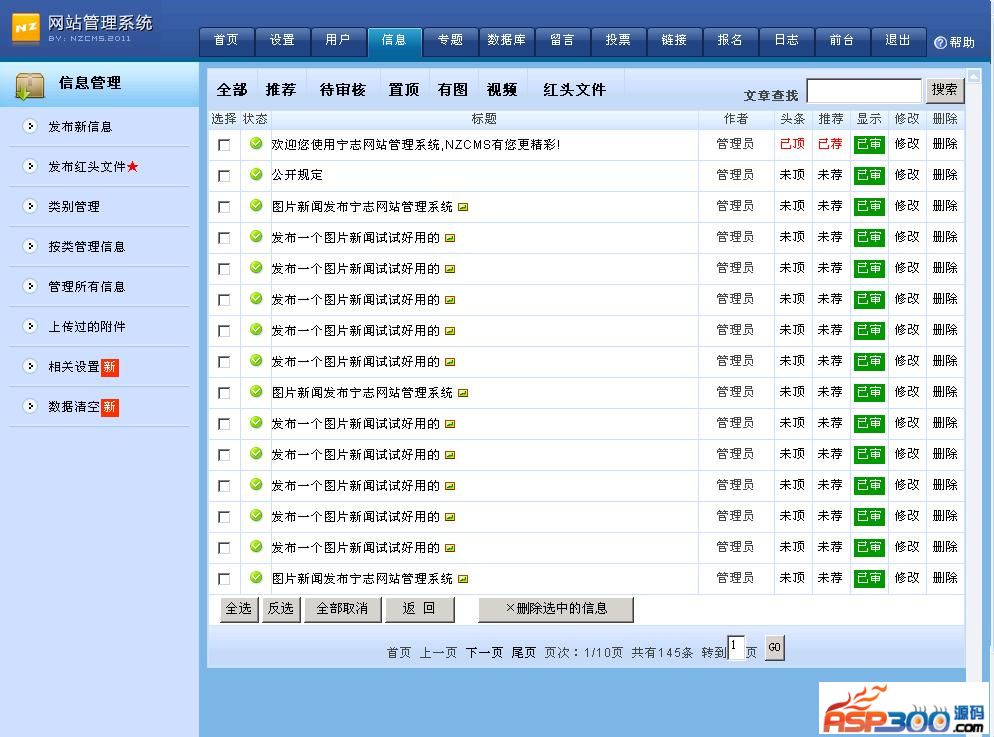
Task: Tick checkbox of the third row 图片新闻发布宁志网站管理系统
Action: coord(224,207)
